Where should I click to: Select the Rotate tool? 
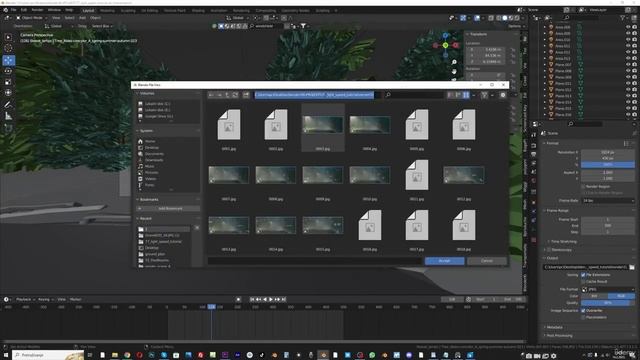click(8, 71)
